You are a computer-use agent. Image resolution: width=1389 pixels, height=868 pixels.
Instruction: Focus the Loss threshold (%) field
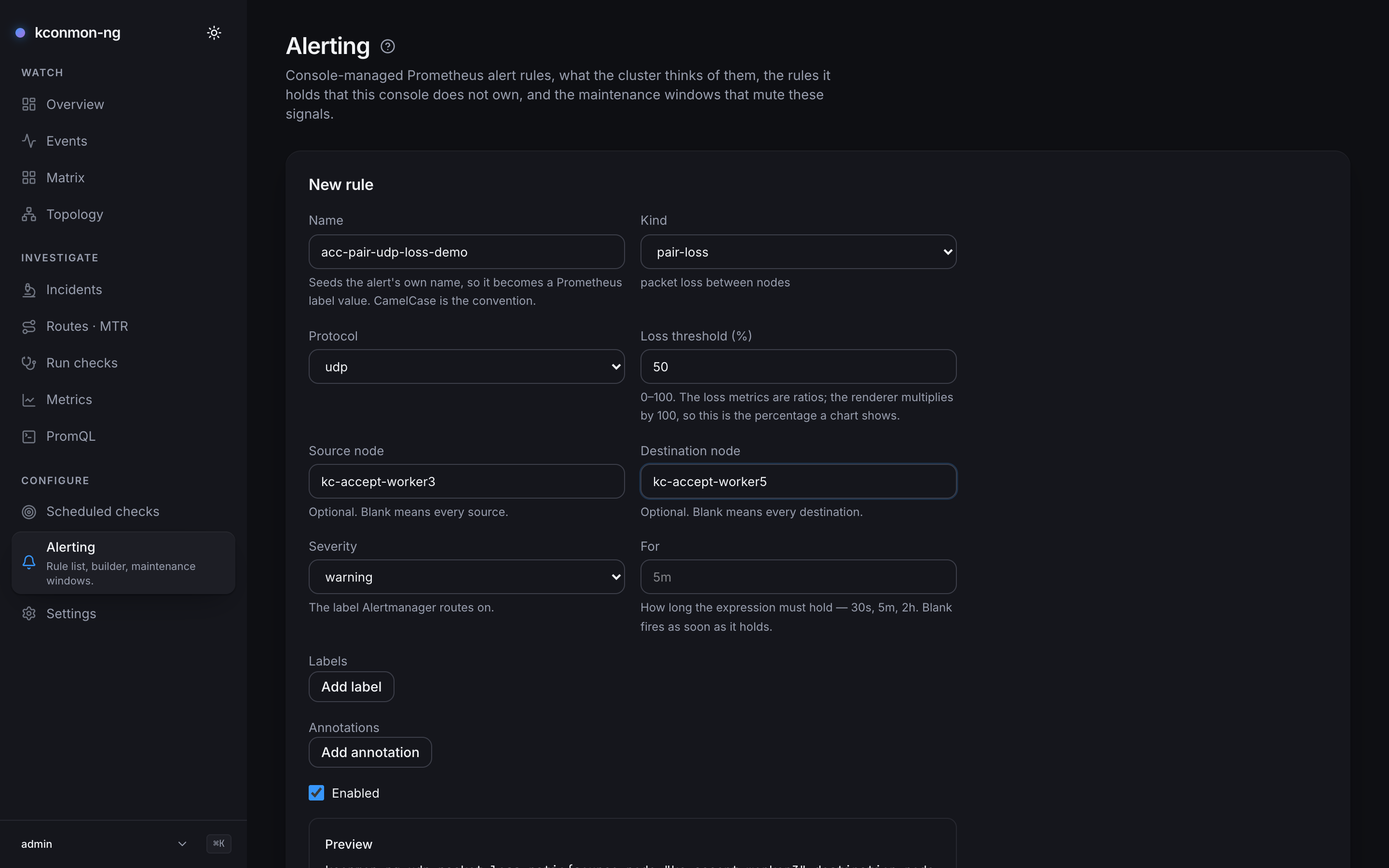[x=798, y=367]
